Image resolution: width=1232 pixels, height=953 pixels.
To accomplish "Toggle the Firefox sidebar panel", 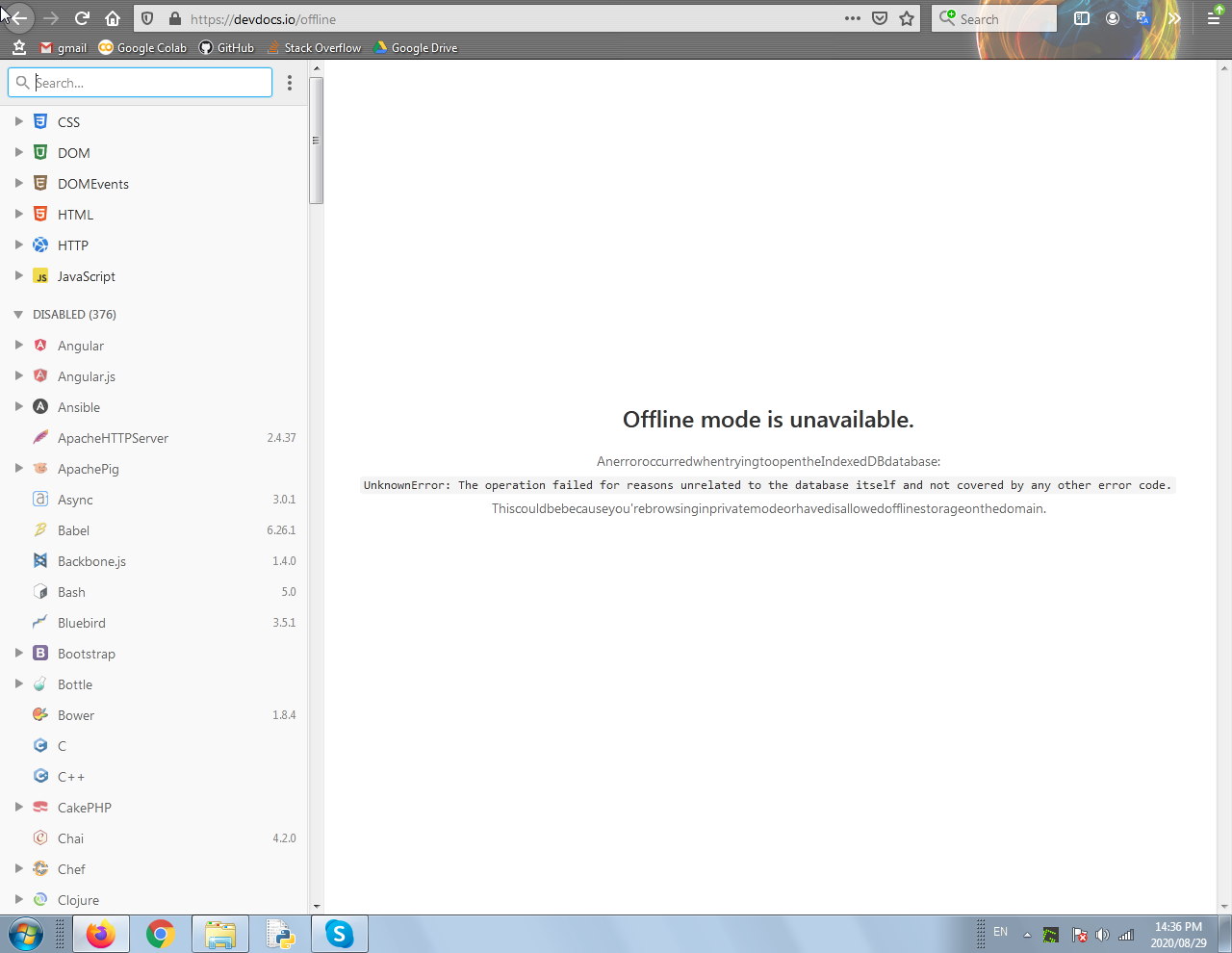I will click(1081, 17).
